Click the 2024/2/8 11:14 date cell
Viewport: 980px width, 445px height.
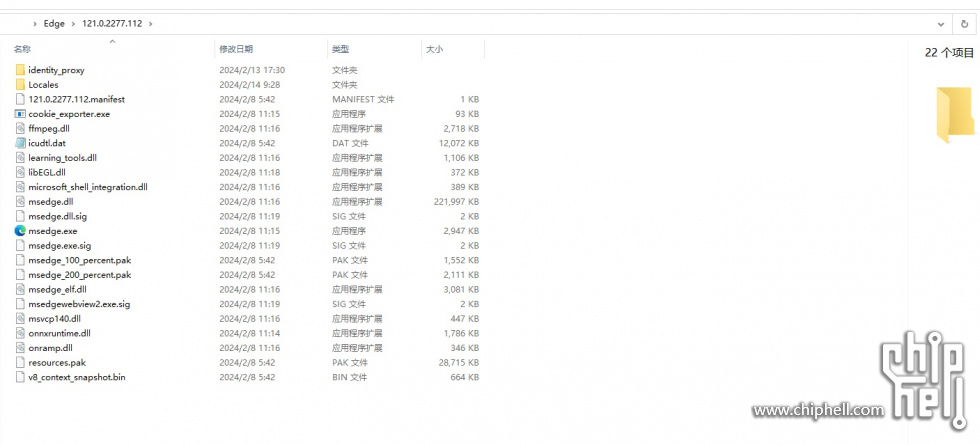(249, 333)
